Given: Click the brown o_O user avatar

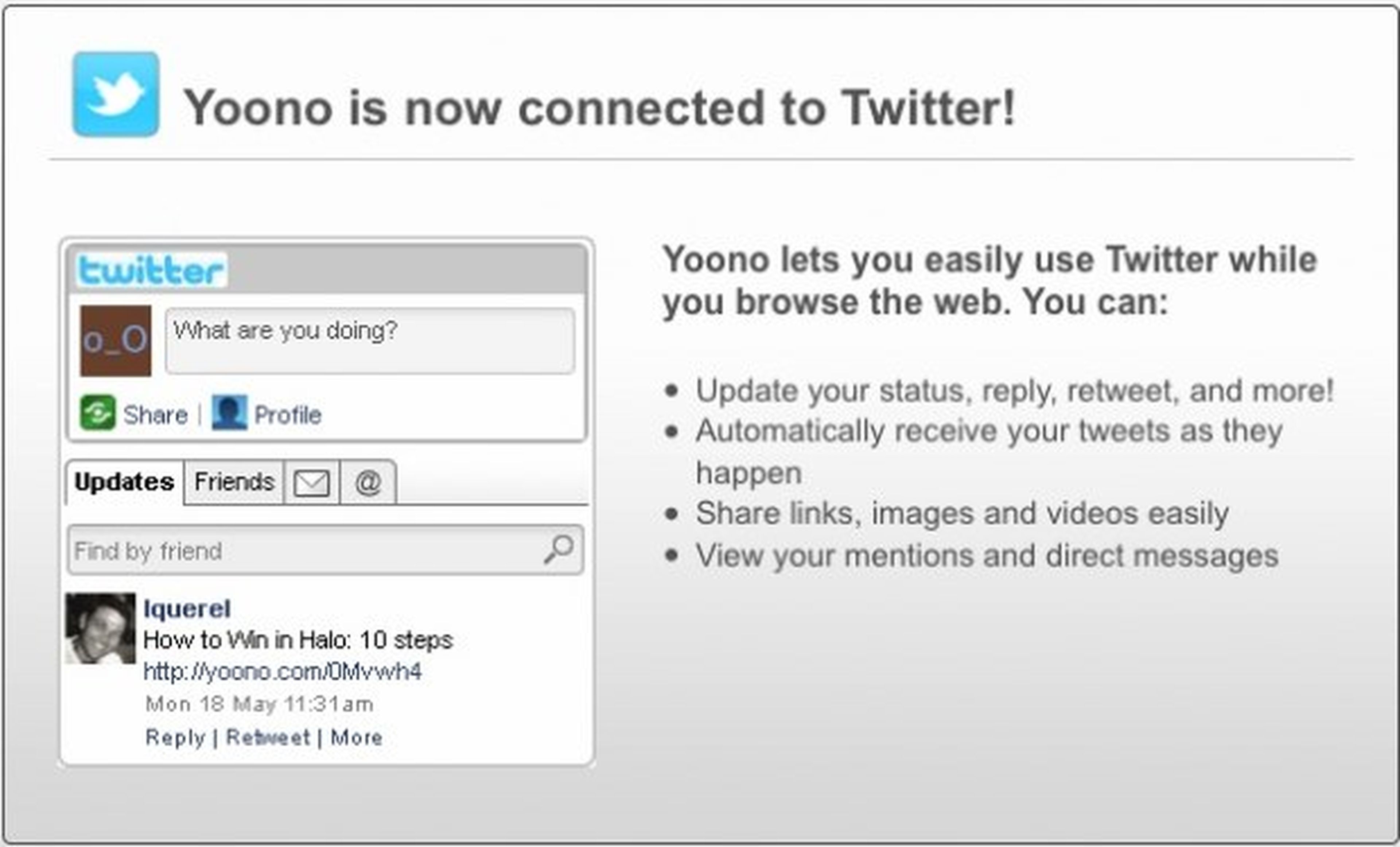Looking at the screenshot, I should [x=116, y=341].
